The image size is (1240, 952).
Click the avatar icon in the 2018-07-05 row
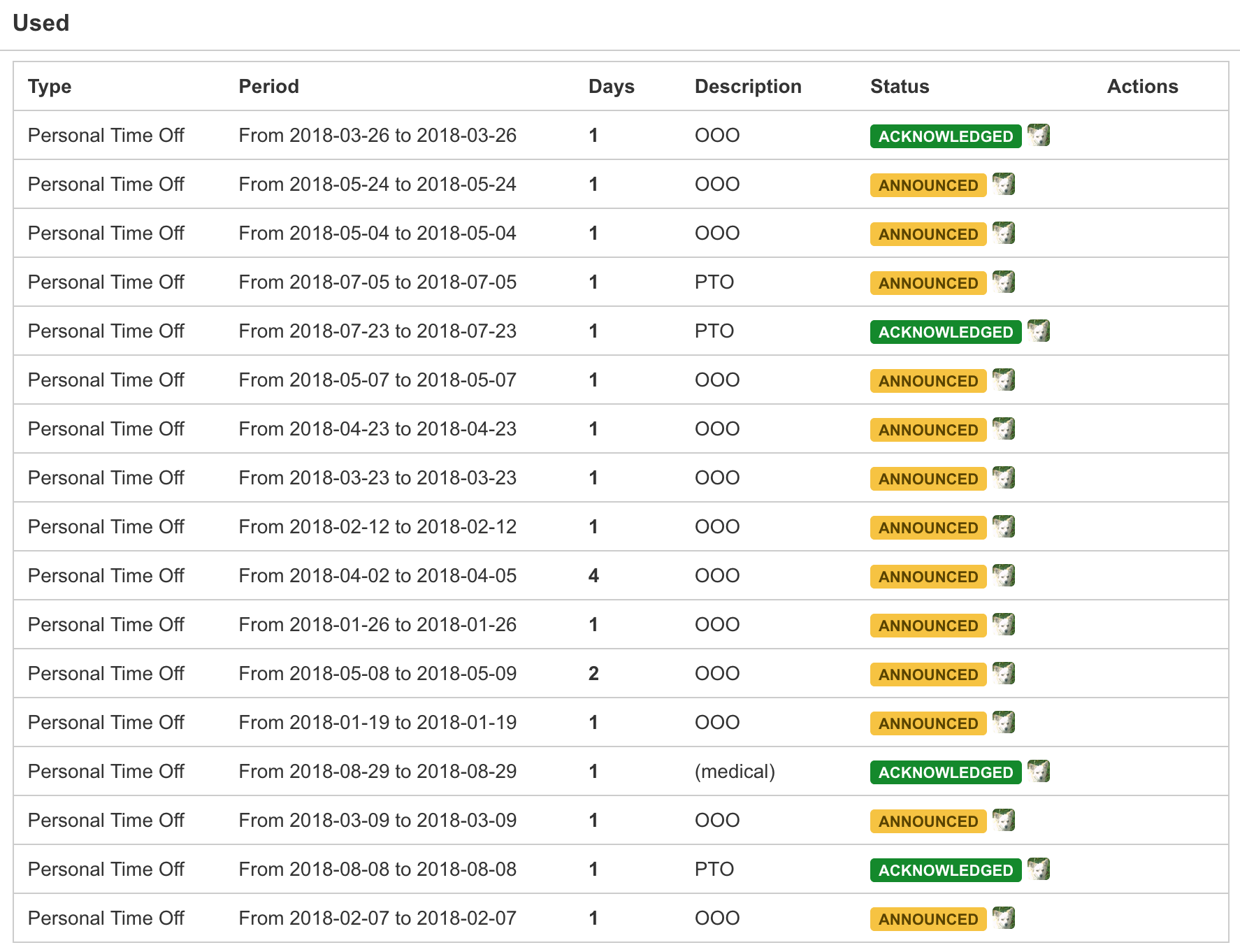coord(1004,282)
